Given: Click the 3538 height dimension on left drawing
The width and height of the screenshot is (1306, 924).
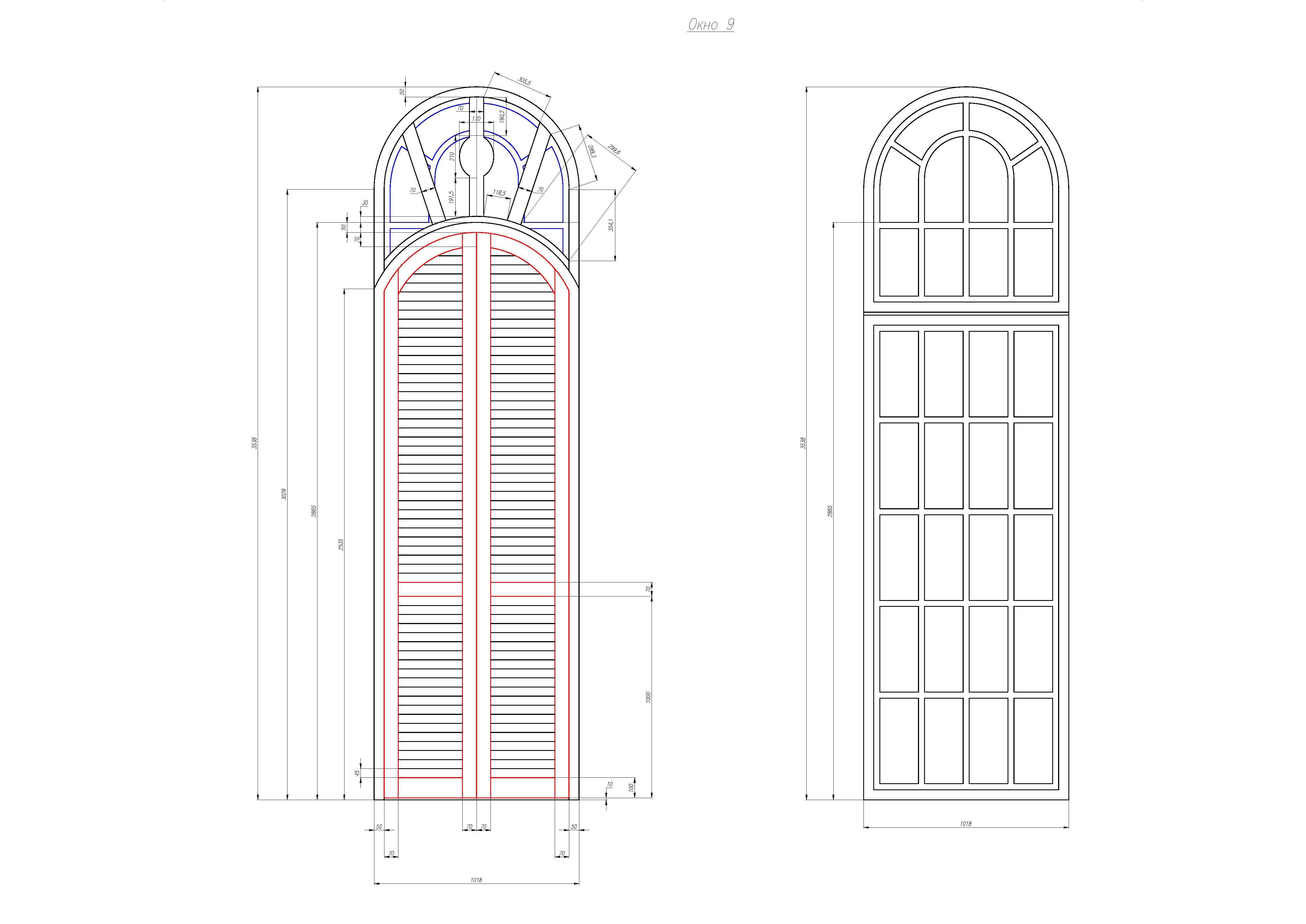Looking at the screenshot, I should click(x=255, y=443).
